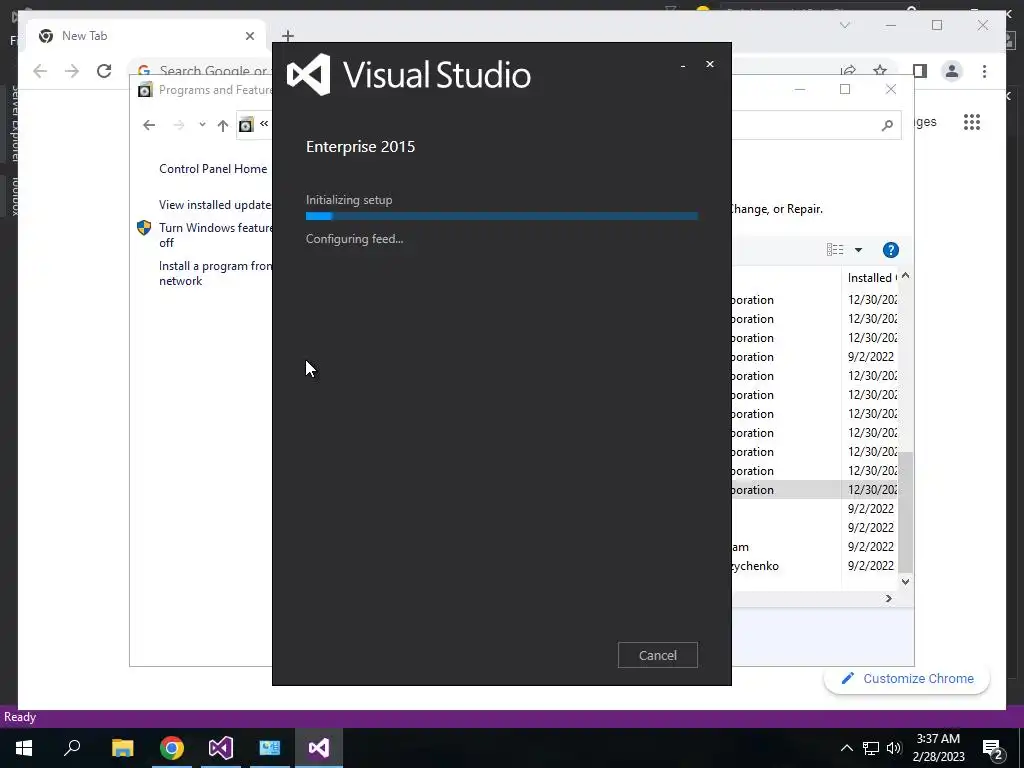
Task: Click Programs and Features search magnifier
Action: coord(887,125)
